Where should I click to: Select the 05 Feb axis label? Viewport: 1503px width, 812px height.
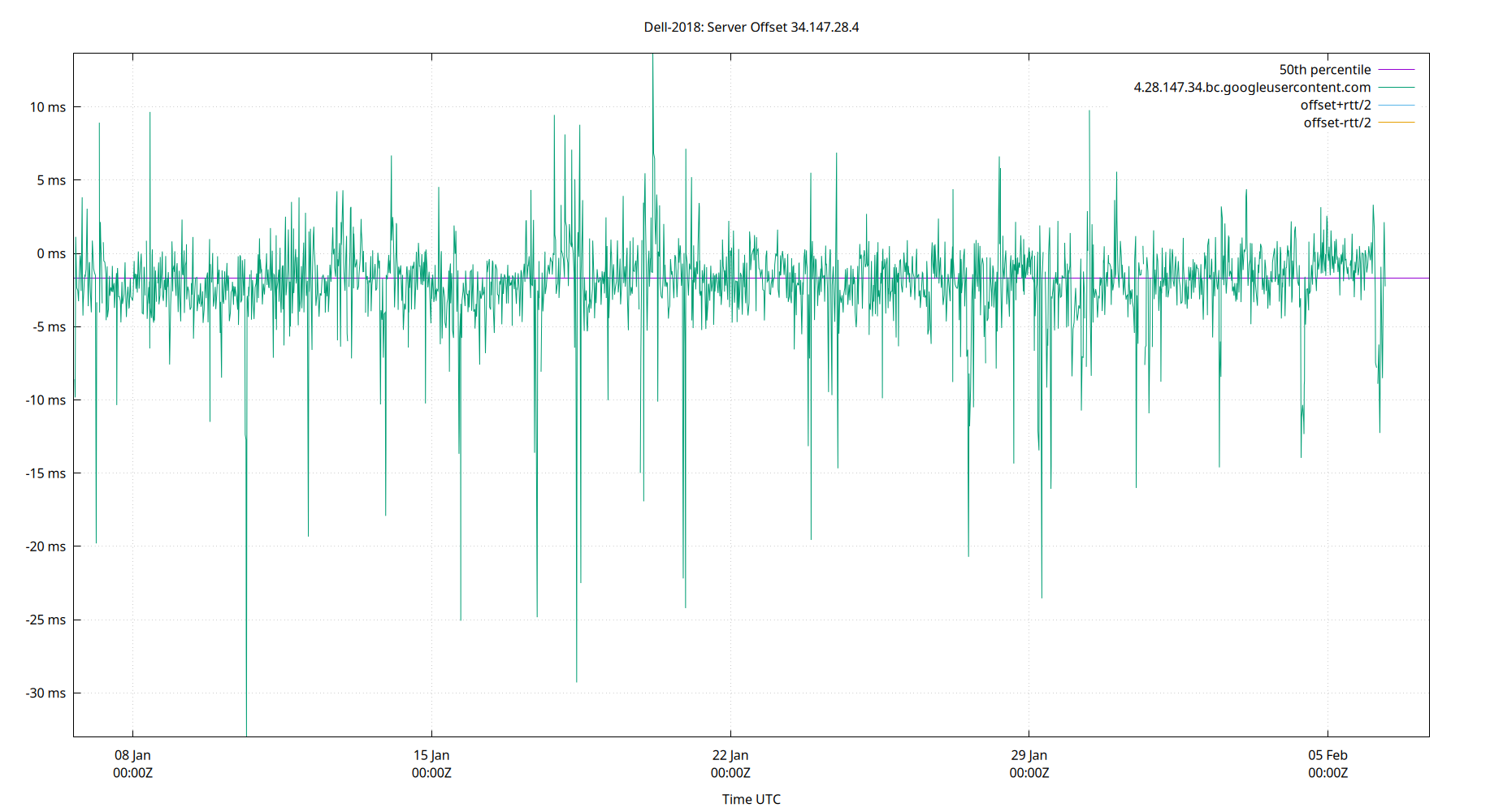1329,754
